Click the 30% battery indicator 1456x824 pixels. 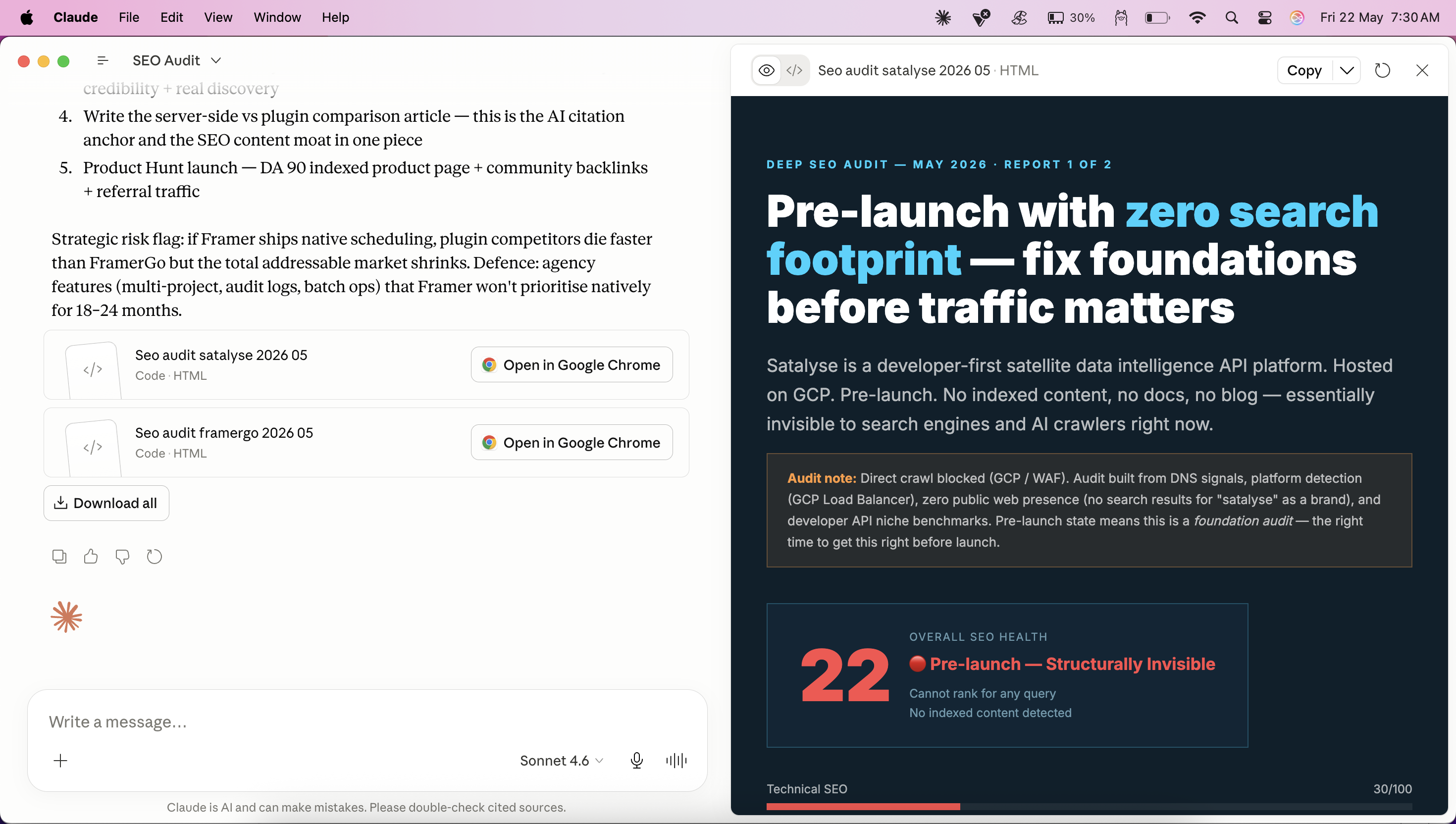(x=1071, y=17)
